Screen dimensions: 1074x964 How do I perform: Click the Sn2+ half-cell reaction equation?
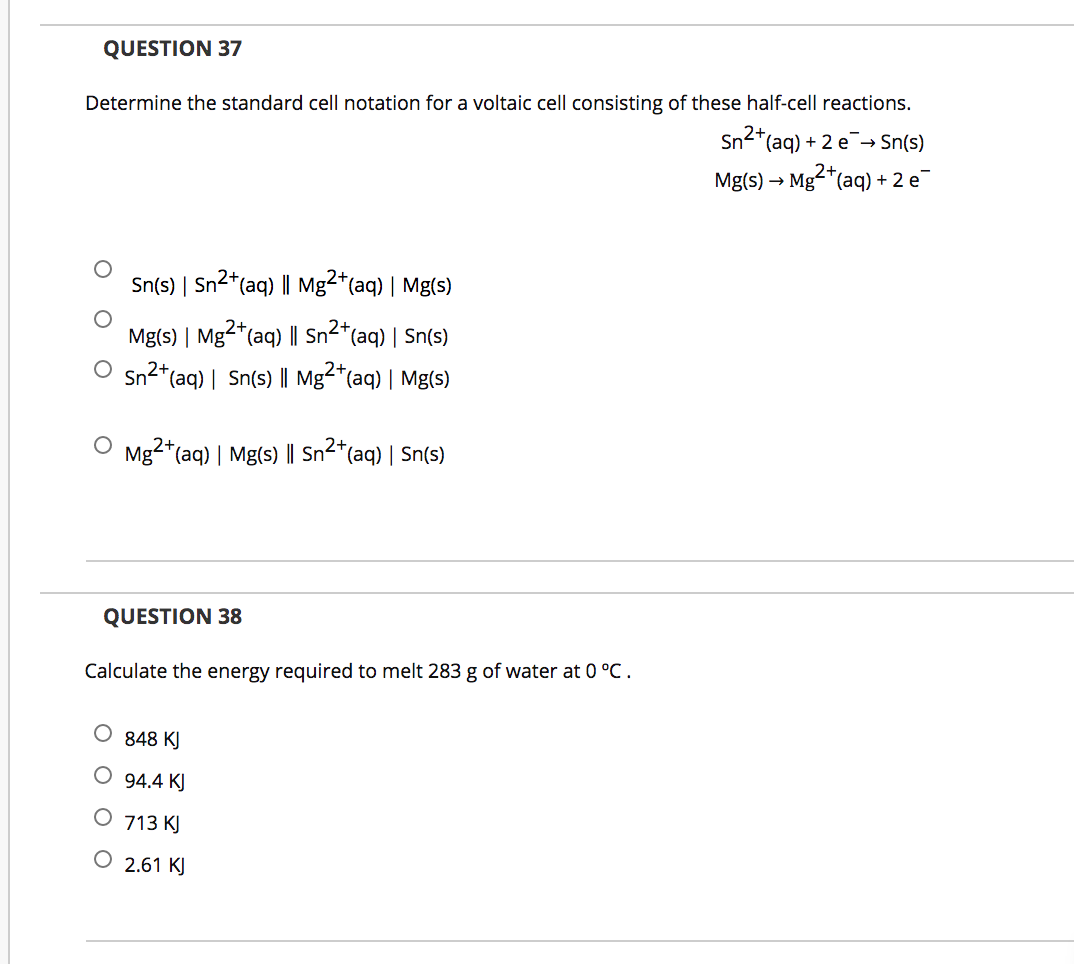coord(822,141)
